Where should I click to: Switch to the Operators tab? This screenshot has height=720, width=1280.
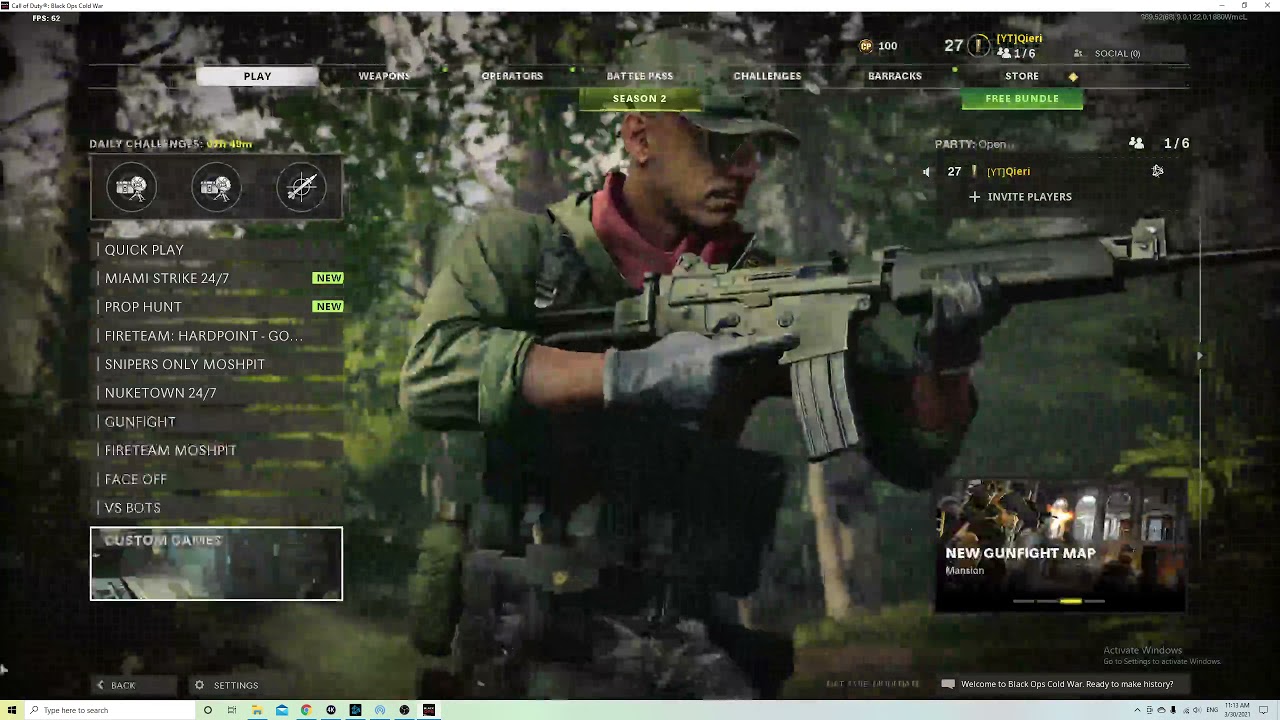click(512, 76)
